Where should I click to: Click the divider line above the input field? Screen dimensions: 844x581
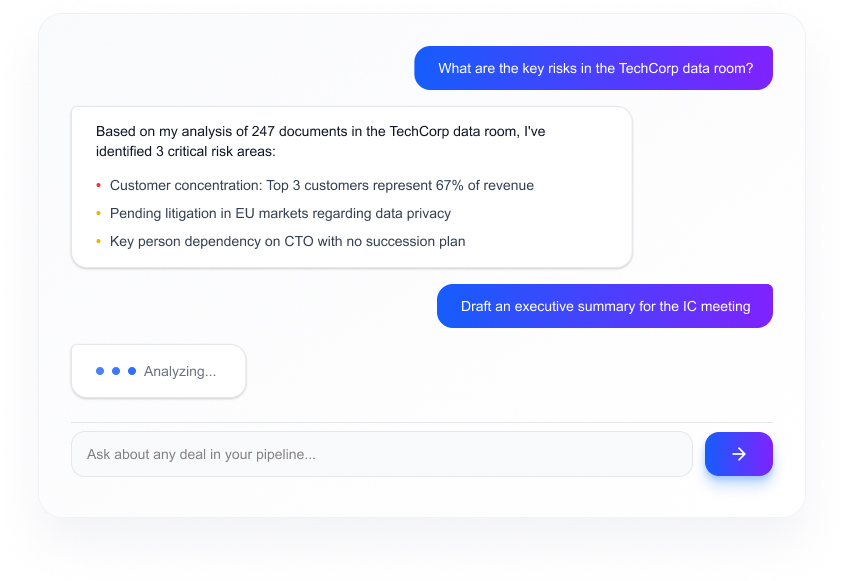pos(421,422)
